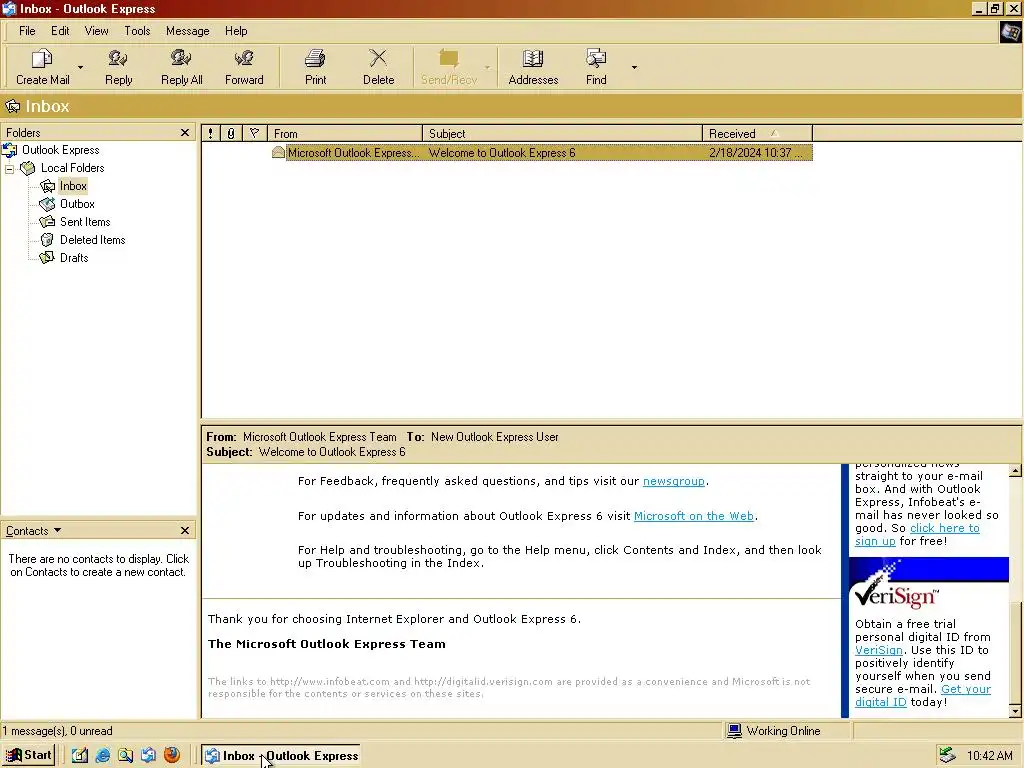Sort by the Flag column header
Image resolution: width=1024 pixels, height=768 pixels.
tap(255, 133)
